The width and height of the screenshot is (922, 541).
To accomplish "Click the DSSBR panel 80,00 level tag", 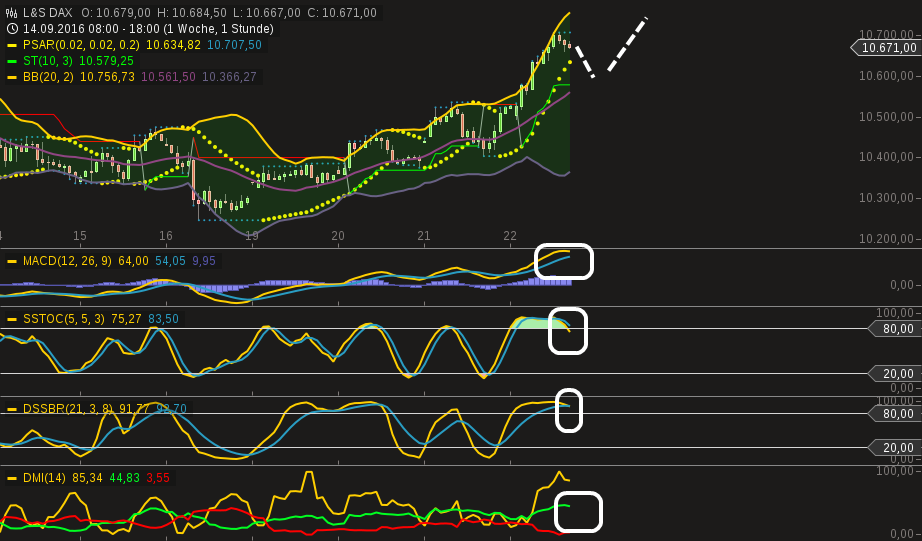I will click(x=895, y=413).
